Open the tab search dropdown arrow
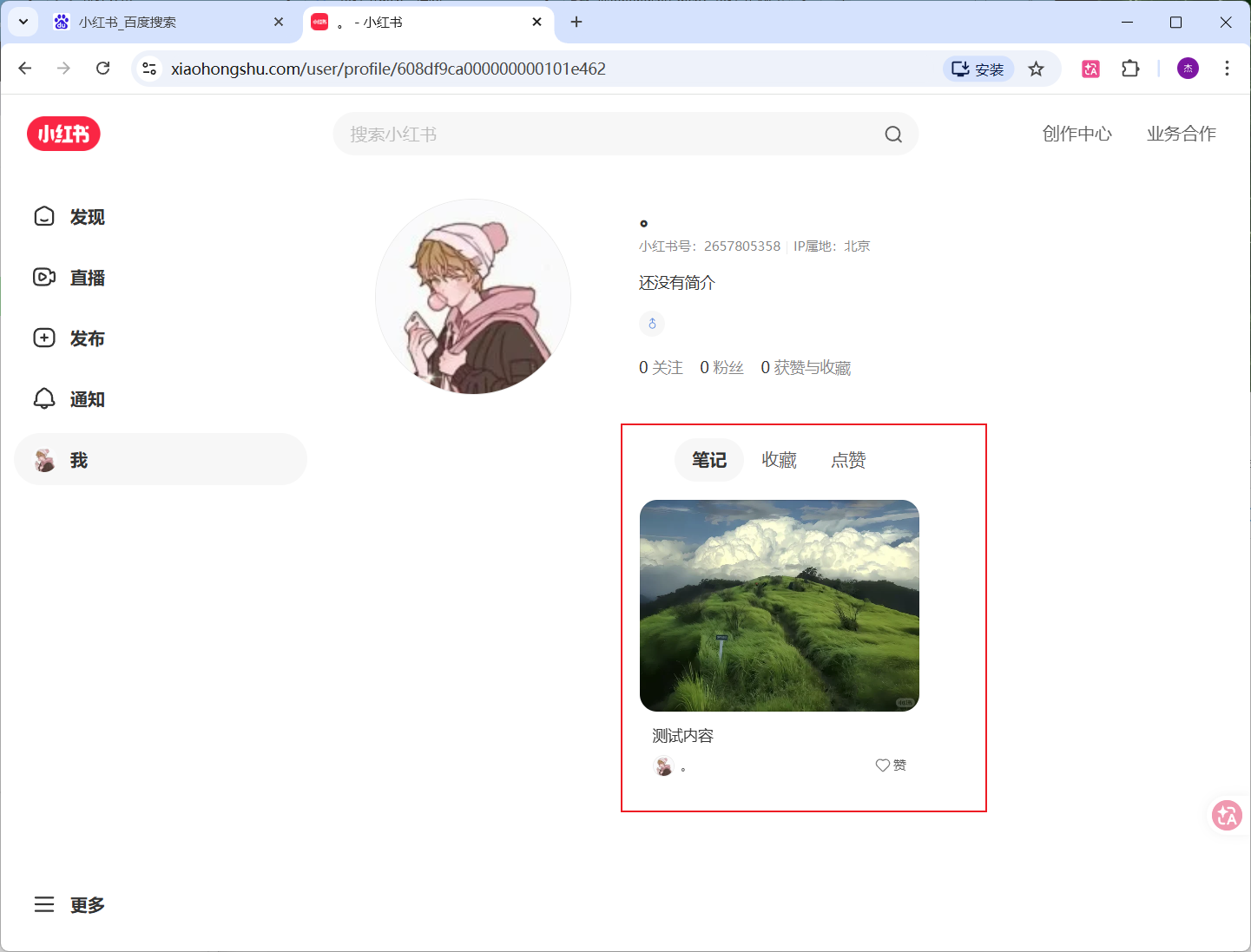Viewport: 1251px width, 952px height. click(x=23, y=22)
